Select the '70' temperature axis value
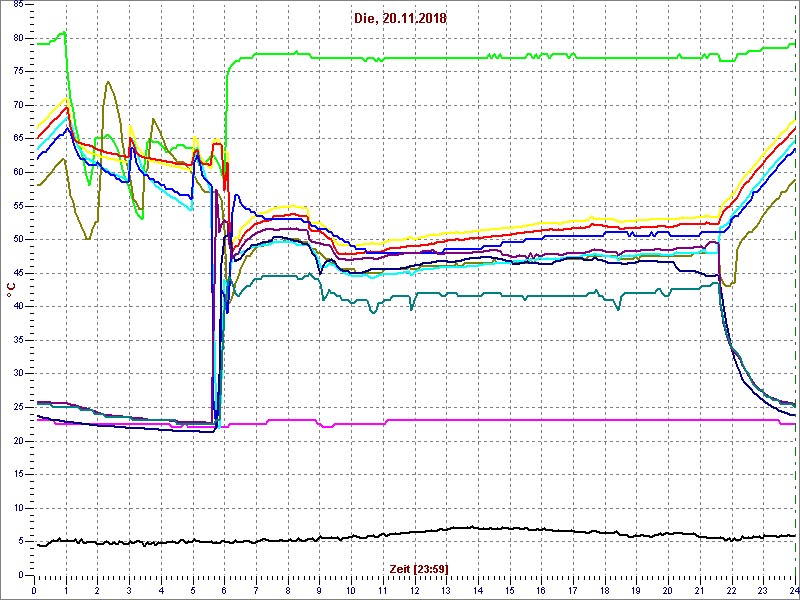 (18, 106)
